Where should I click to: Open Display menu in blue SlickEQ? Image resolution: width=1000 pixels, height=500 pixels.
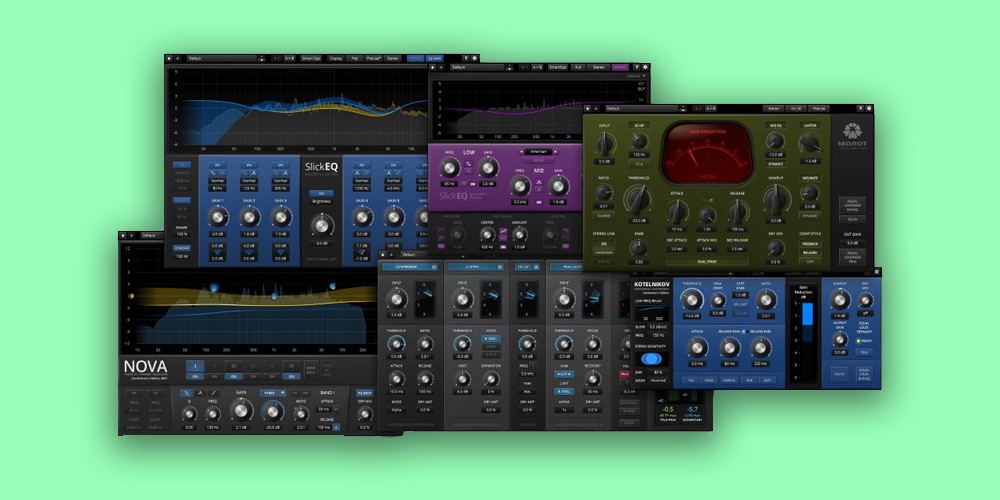click(335, 59)
